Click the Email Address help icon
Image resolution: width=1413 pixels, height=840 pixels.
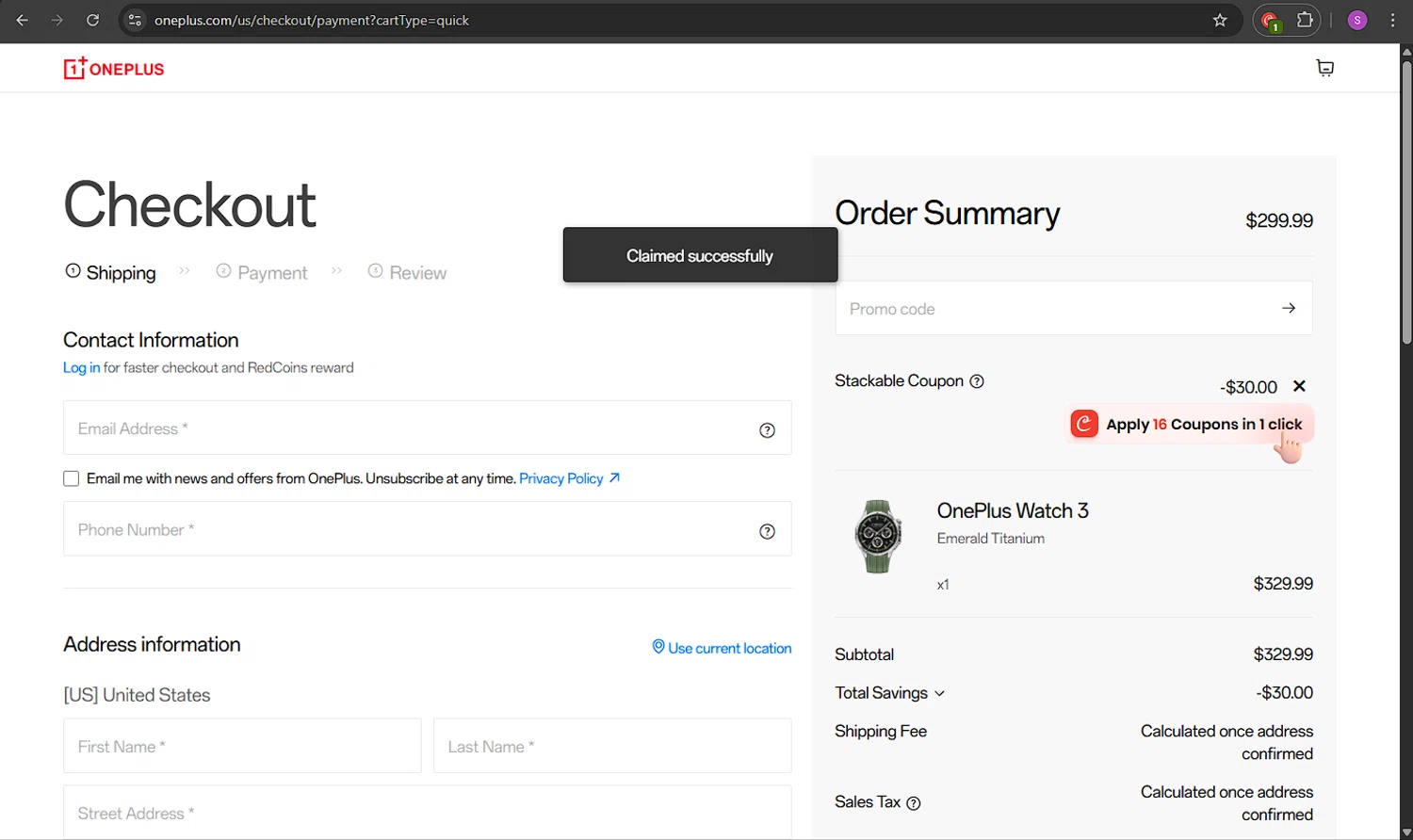(x=767, y=430)
